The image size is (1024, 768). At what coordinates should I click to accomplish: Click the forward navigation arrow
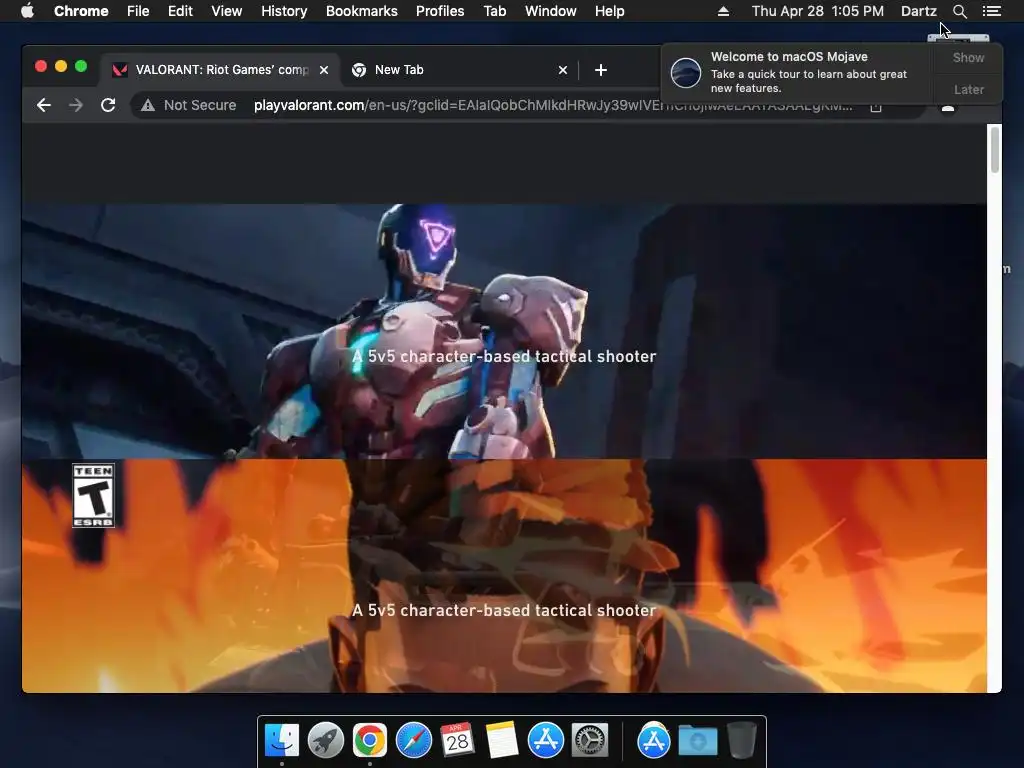(x=76, y=105)
